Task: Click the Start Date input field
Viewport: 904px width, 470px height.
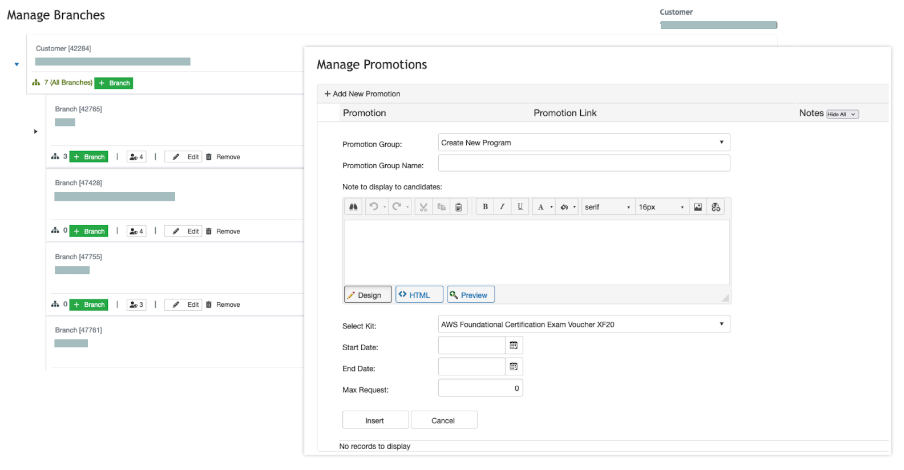Action: click(x=472, y=345)
